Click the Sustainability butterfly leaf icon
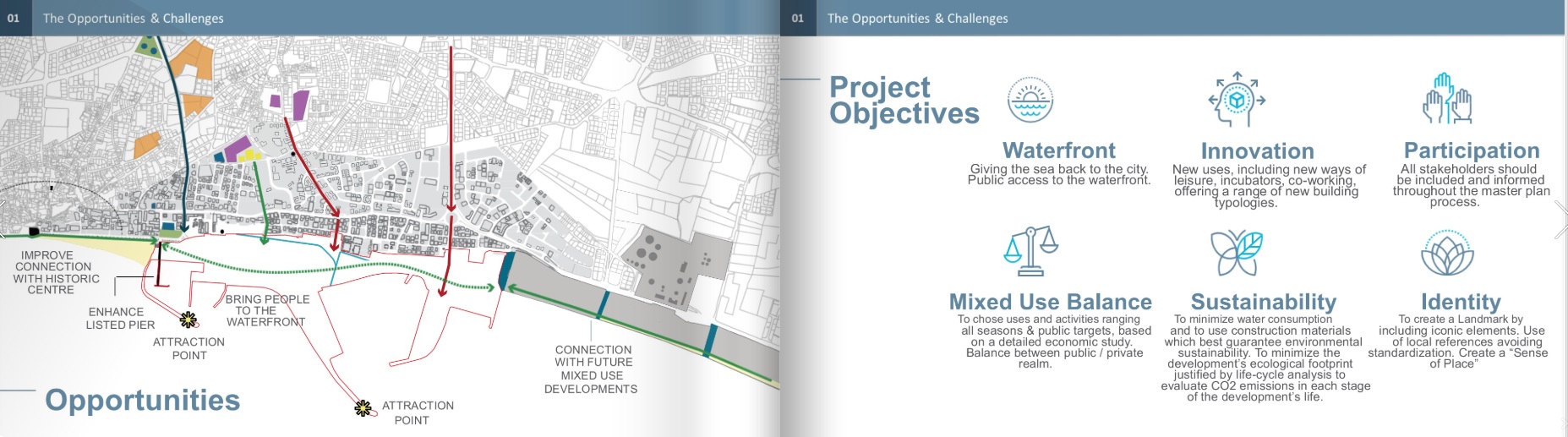The height and width of the screenshot is (437, 1568). pos(1237,253)
